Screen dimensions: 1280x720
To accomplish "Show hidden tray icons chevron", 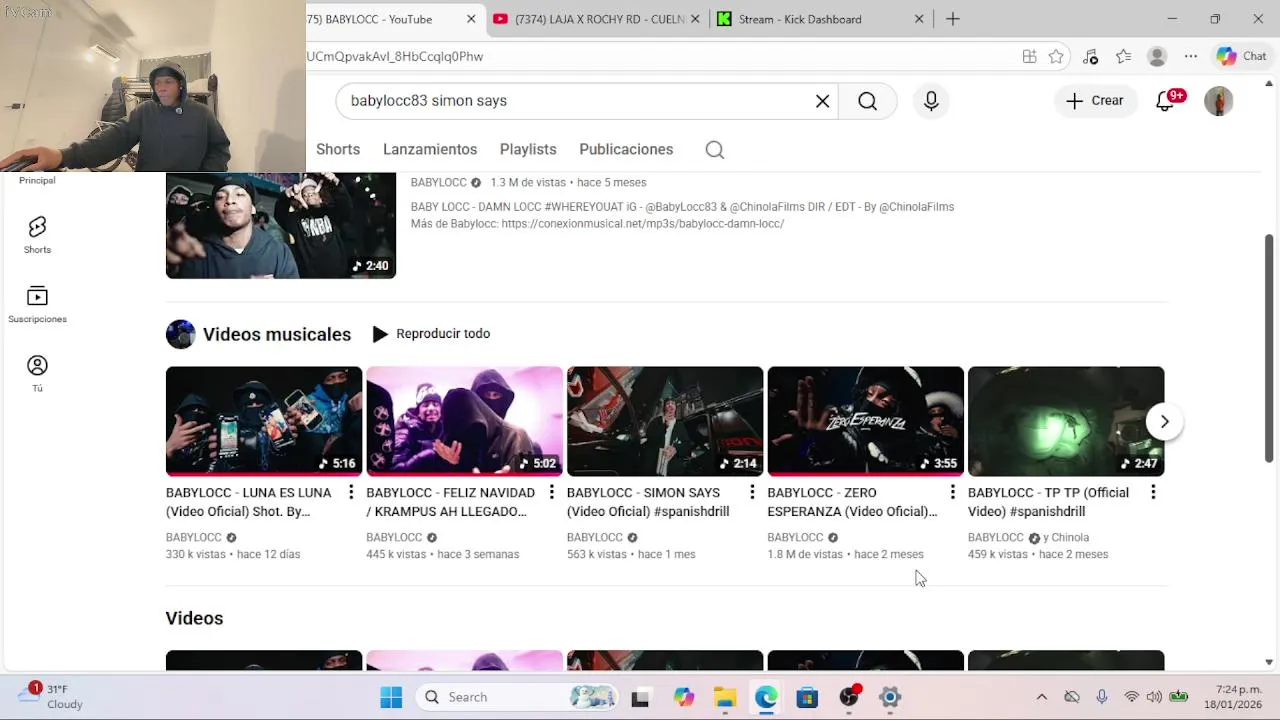I will pos(1041,697).
